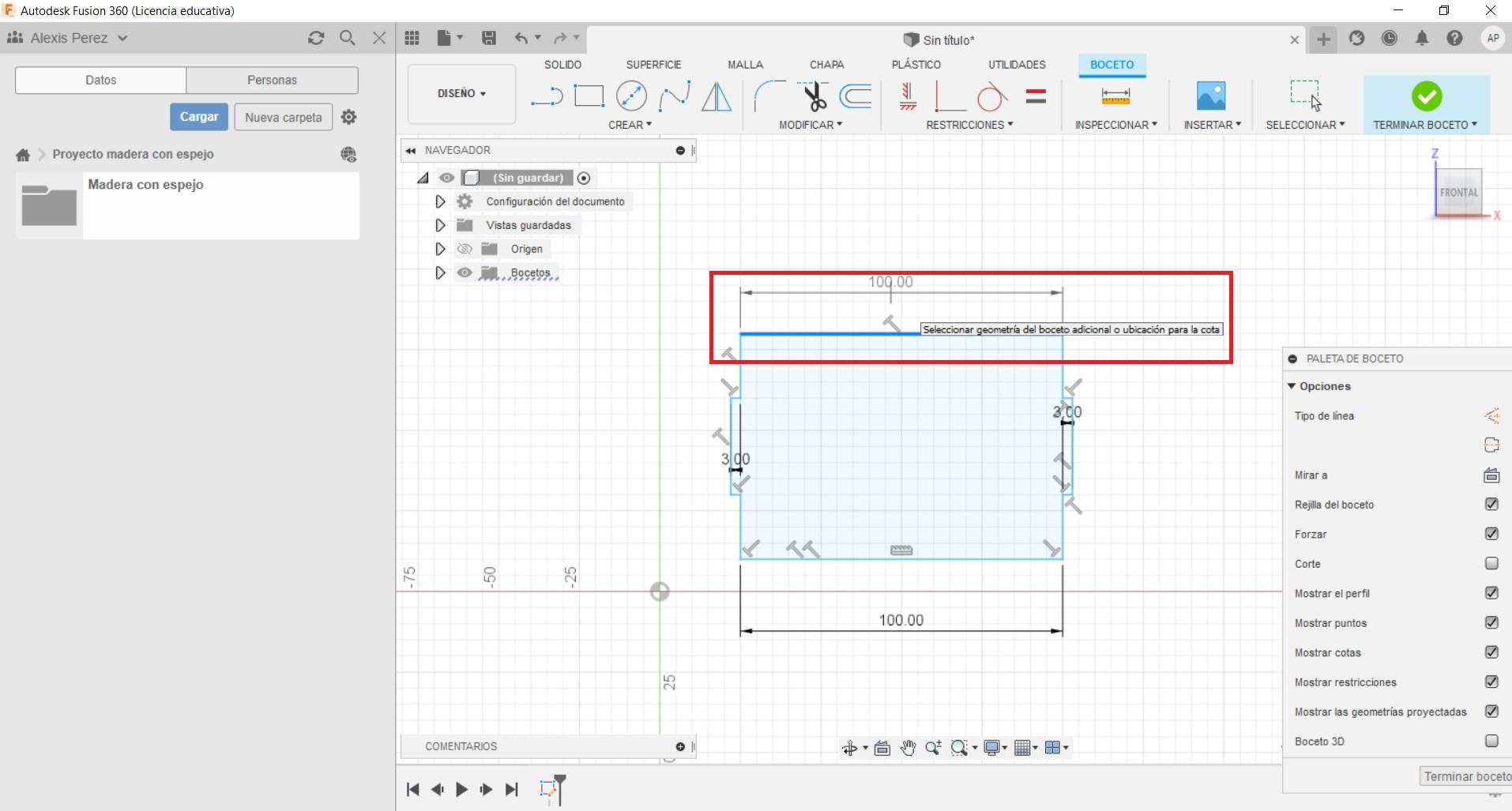Toggle the Rejilla del boceto checkbox
This screenshot has height=811, width=1512.
[x=1491, y=505]
